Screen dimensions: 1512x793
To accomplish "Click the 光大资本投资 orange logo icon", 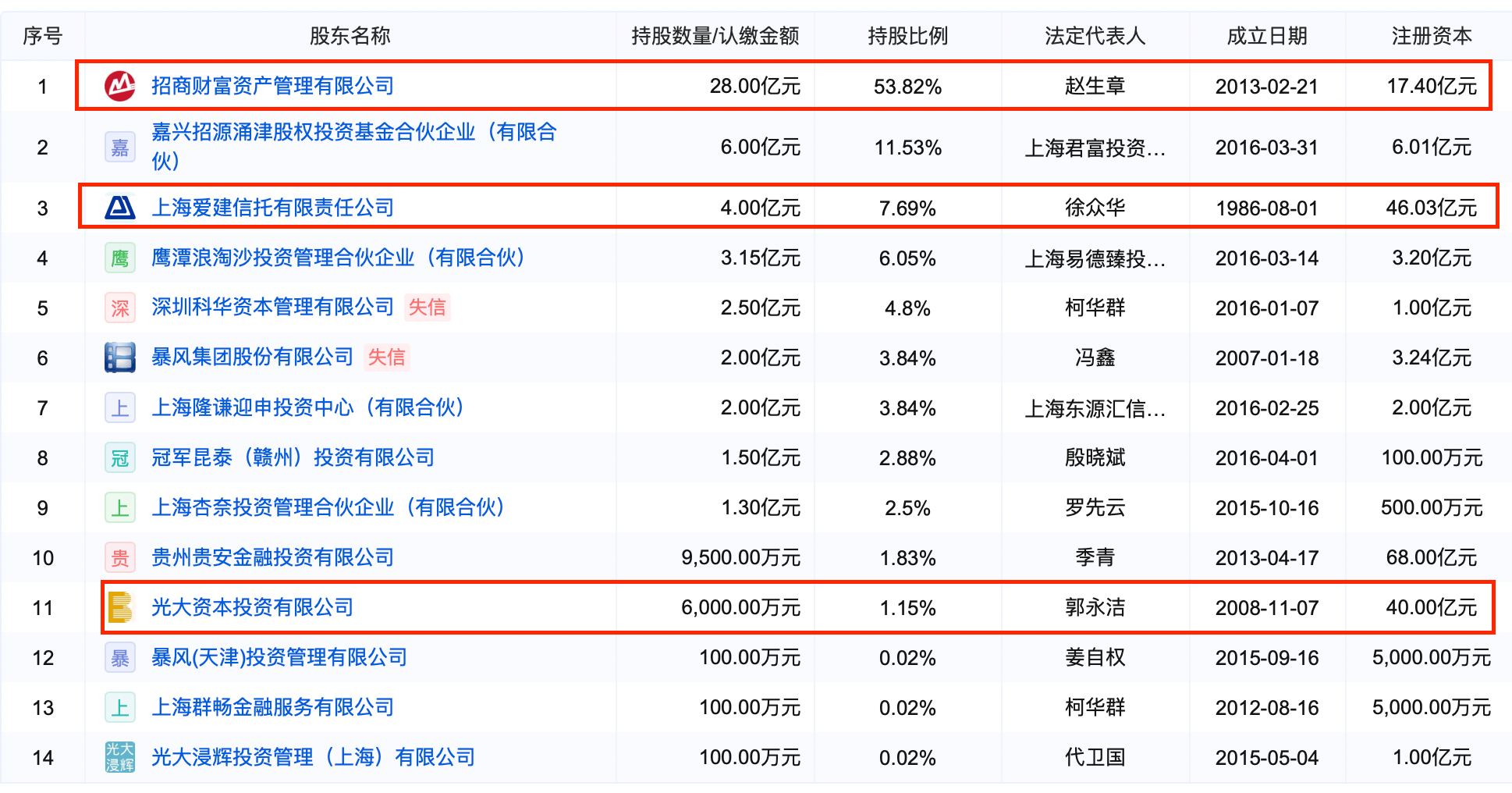I will click(120, 608).
